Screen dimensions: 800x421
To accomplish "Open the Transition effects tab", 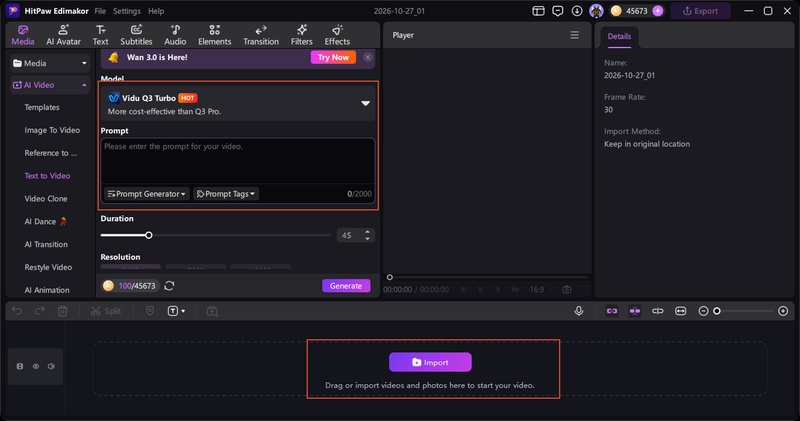I will click(261, 35).
